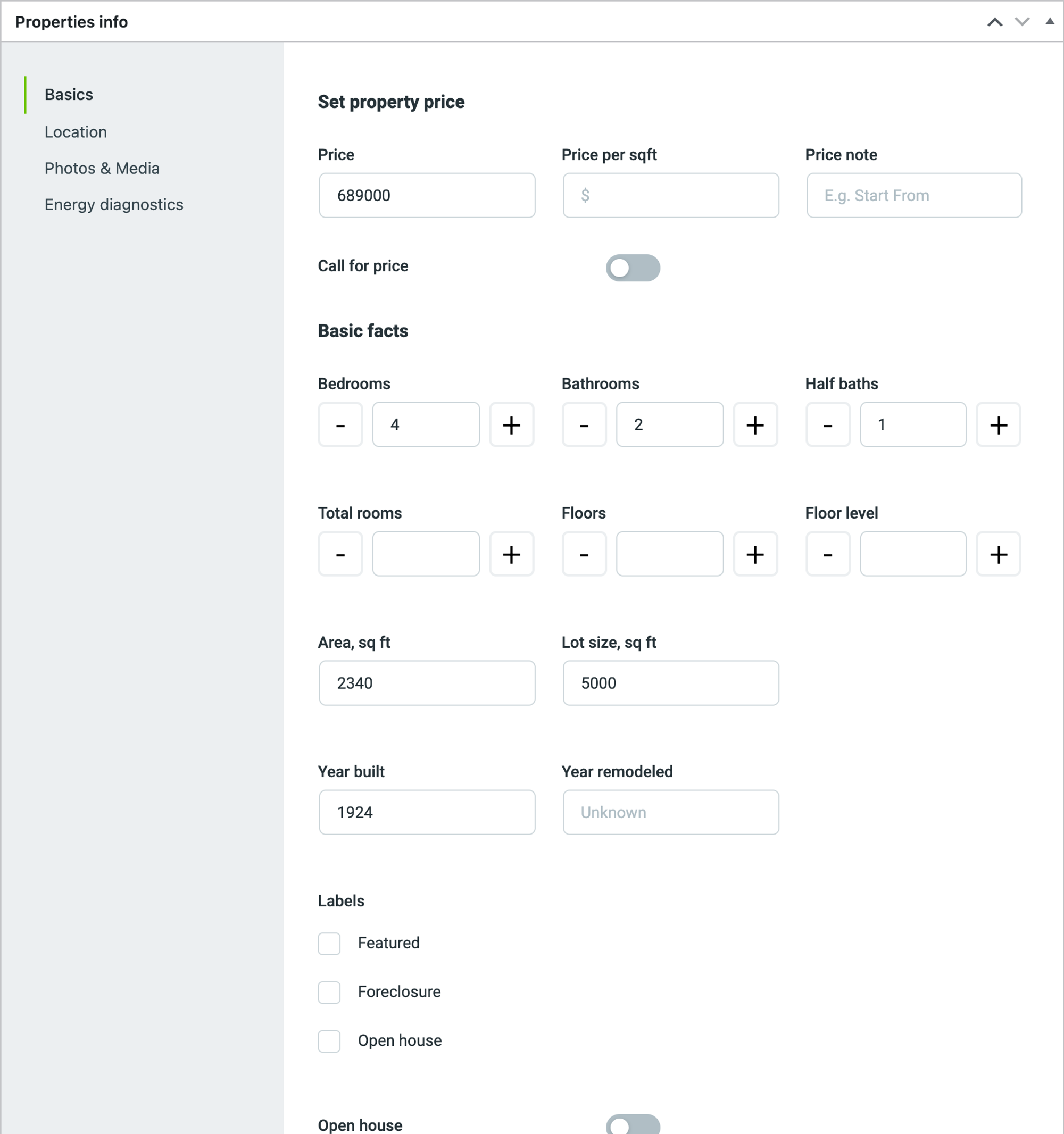1064x1134 pixels.
Task: Click into the Price note field
Action: pyautogui.click(x=914, y=195)
